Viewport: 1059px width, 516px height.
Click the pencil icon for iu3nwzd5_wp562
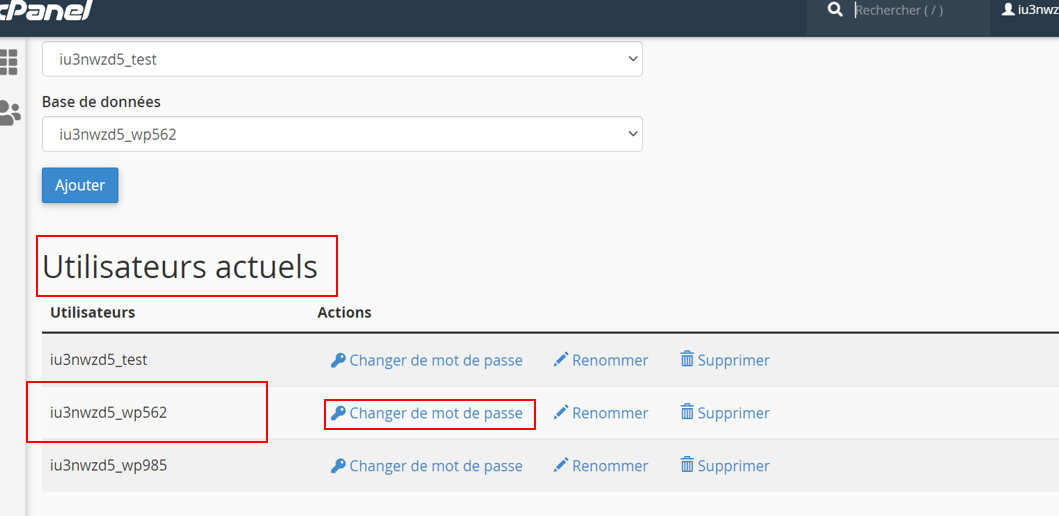(x=561, y=413)
